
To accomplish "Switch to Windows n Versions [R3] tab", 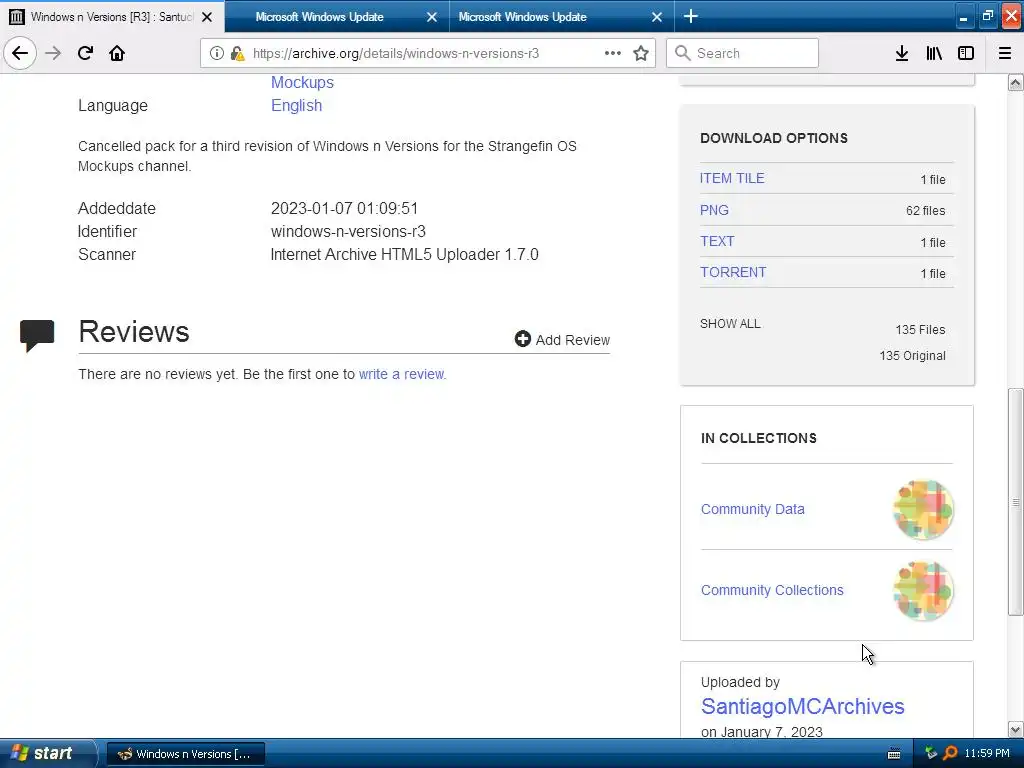I will point(111,17).
